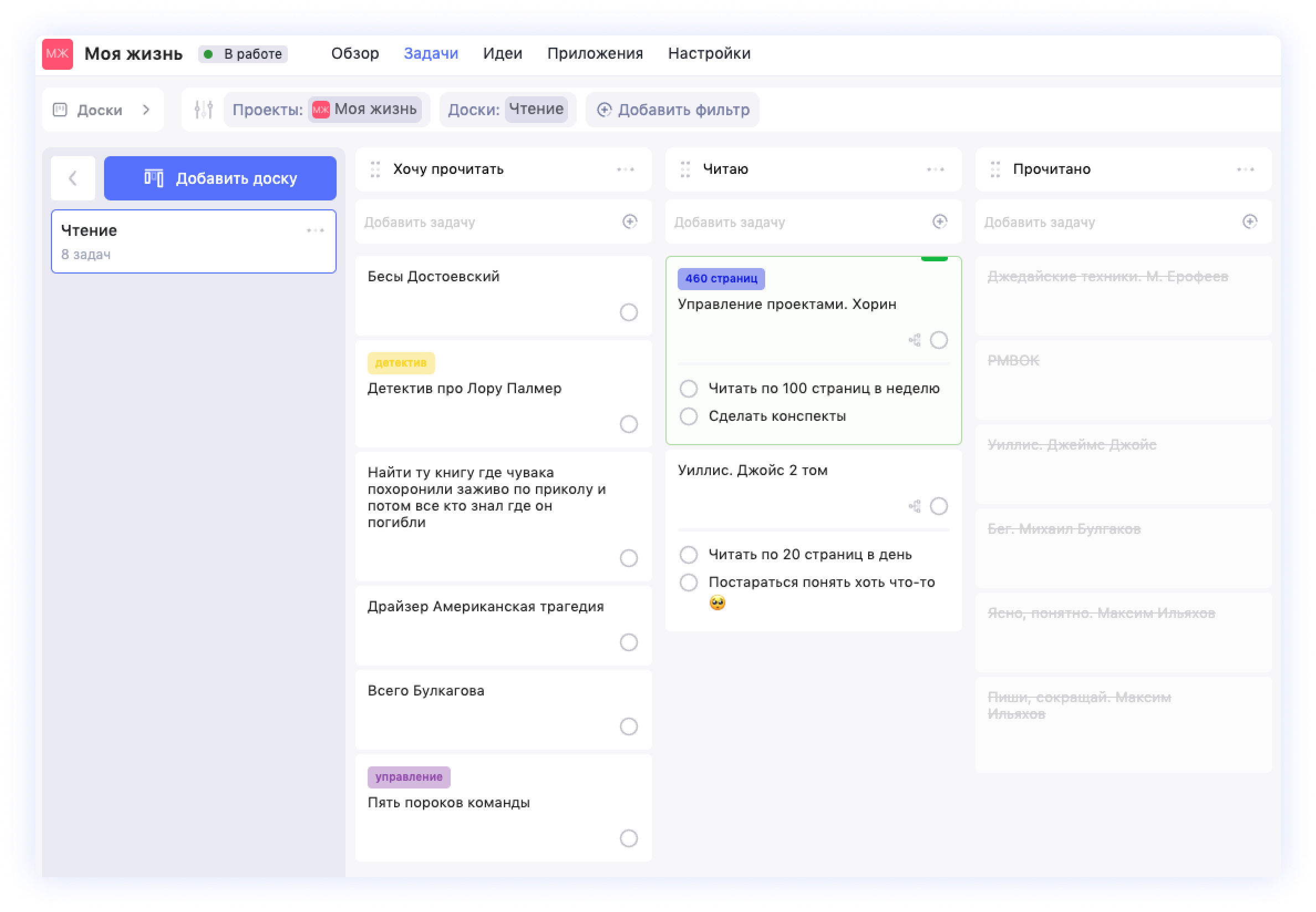Viewport: 1316px width, 912px height.
Task: Open the Хочу прочитать column options menu
Action: point(626,169)
